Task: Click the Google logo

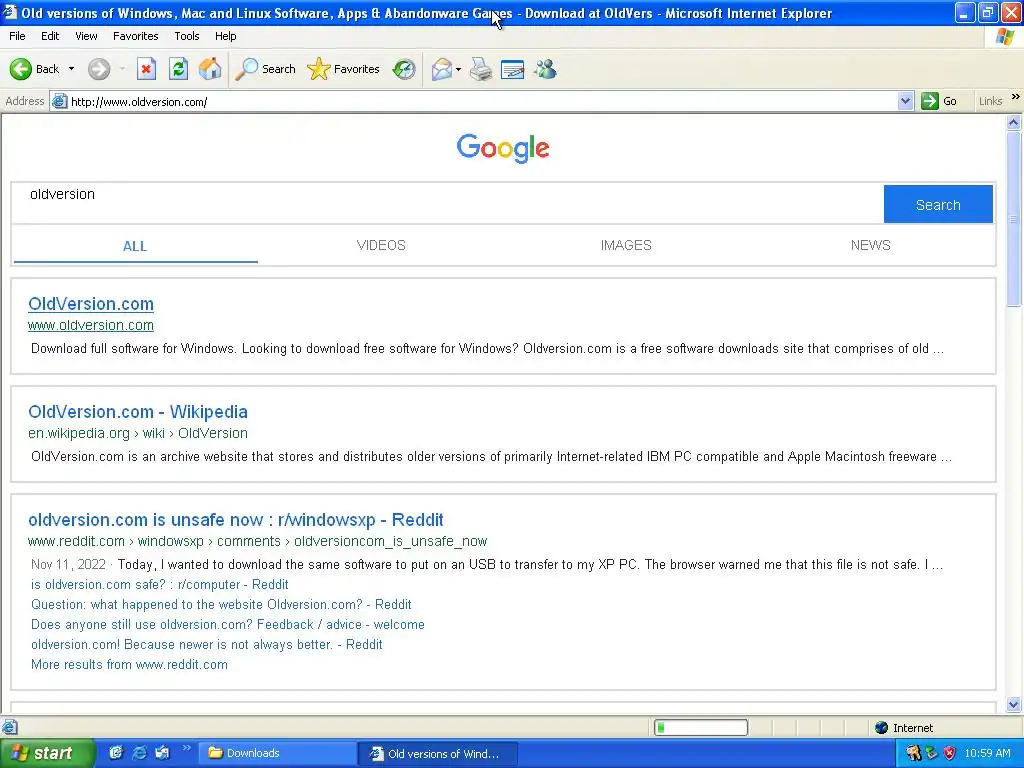Action: tap(503, 148)
